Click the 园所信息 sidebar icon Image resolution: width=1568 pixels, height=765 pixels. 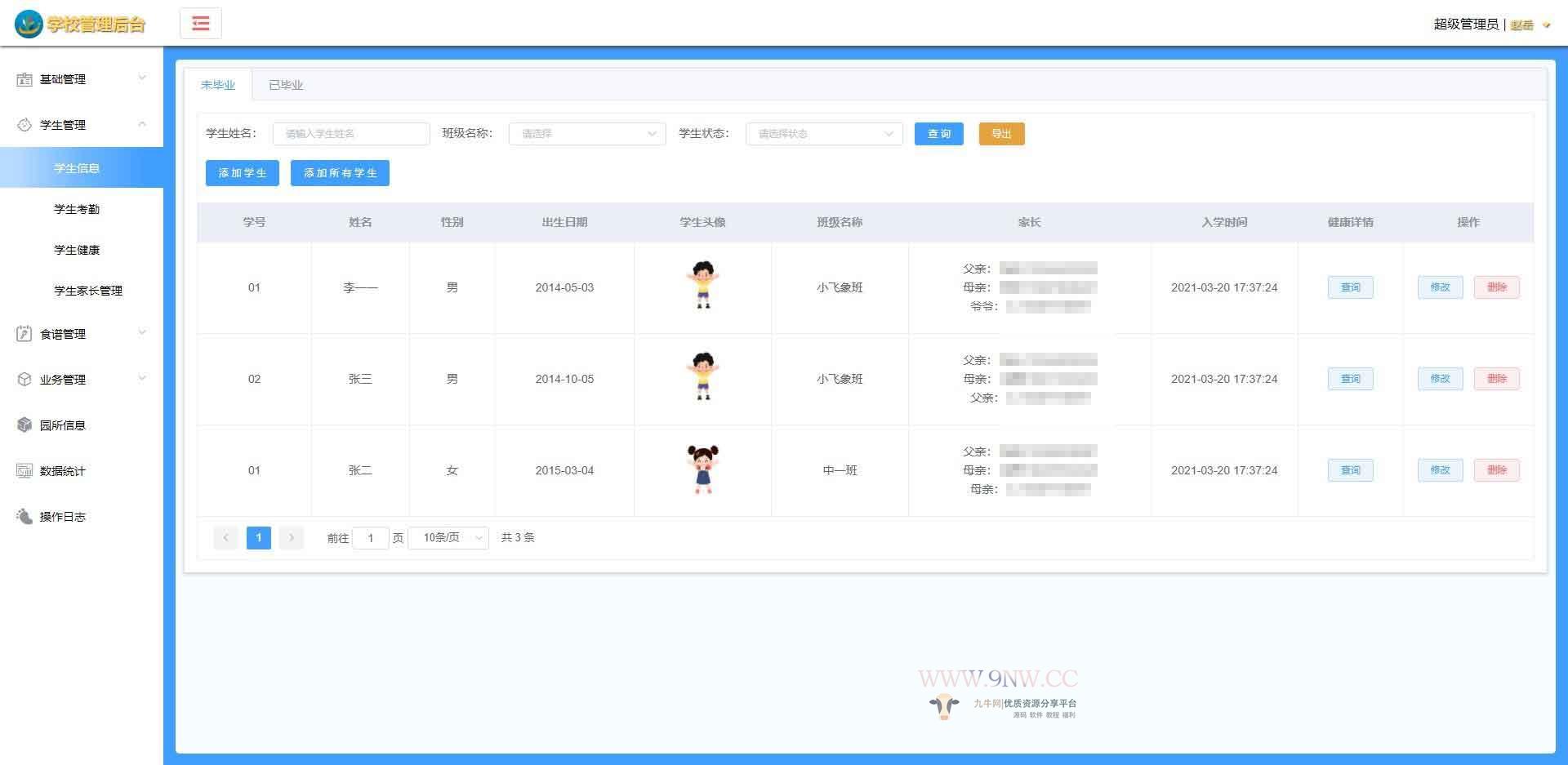pyautogui.click(x=24, y=425)
